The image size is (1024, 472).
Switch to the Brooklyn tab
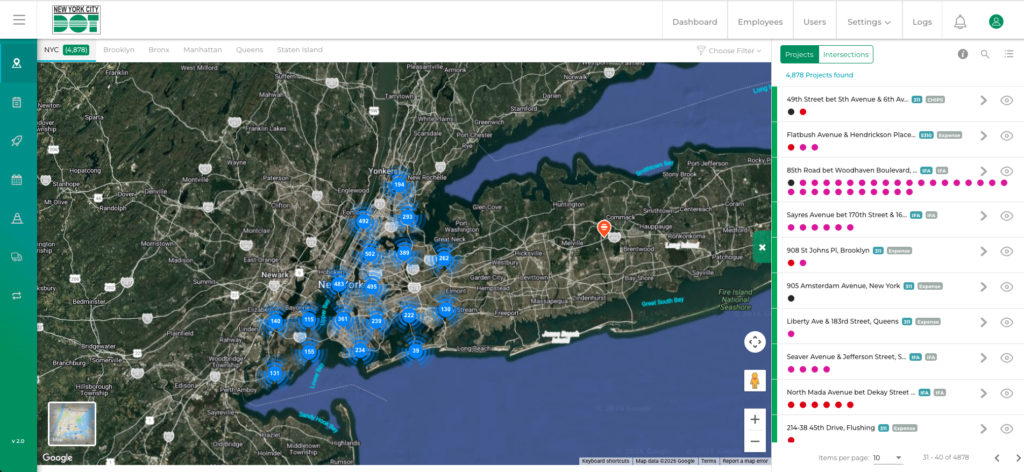click(119, 49)
